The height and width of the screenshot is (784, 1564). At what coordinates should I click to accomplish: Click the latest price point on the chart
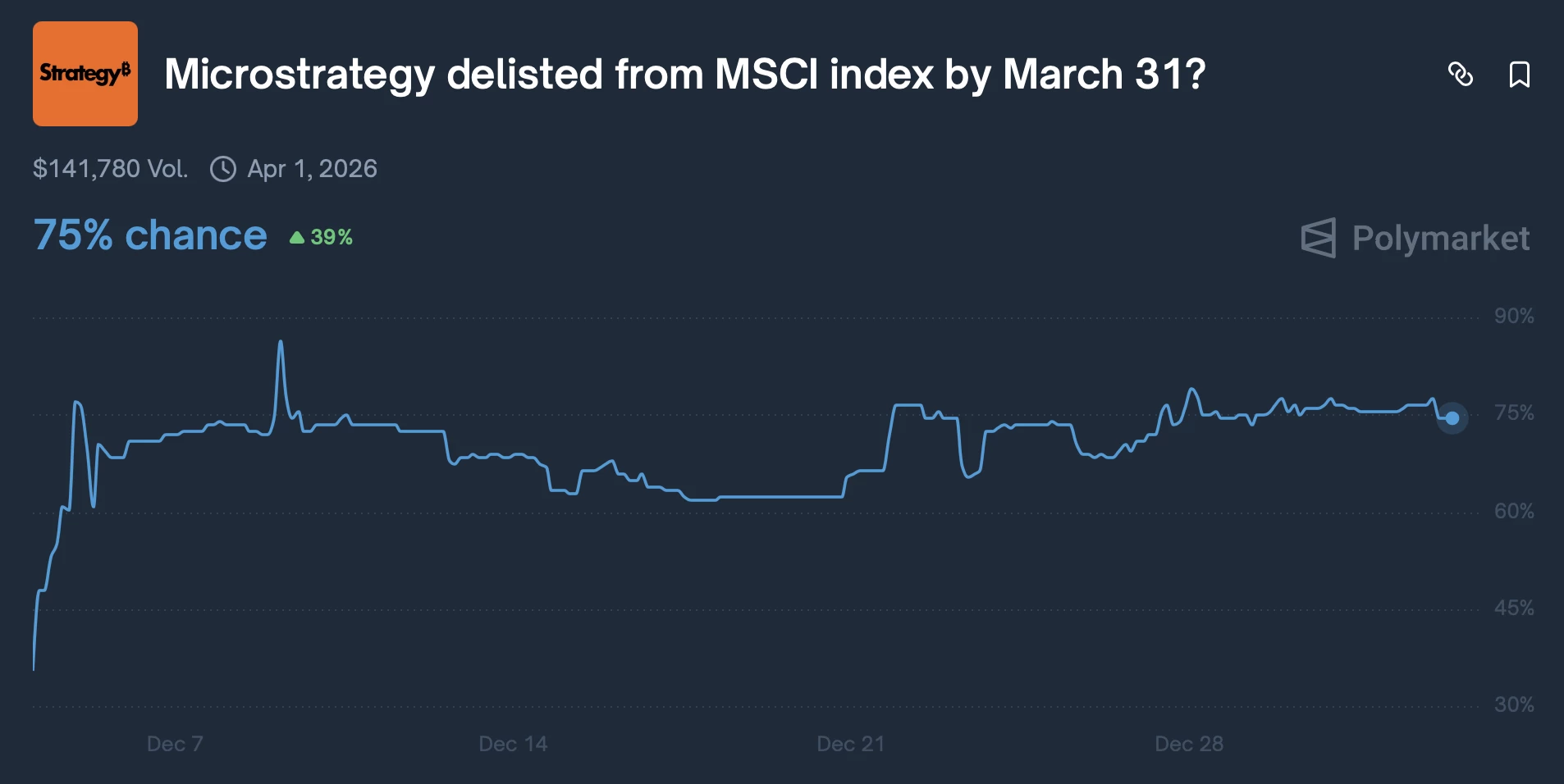click(1452, 419)
